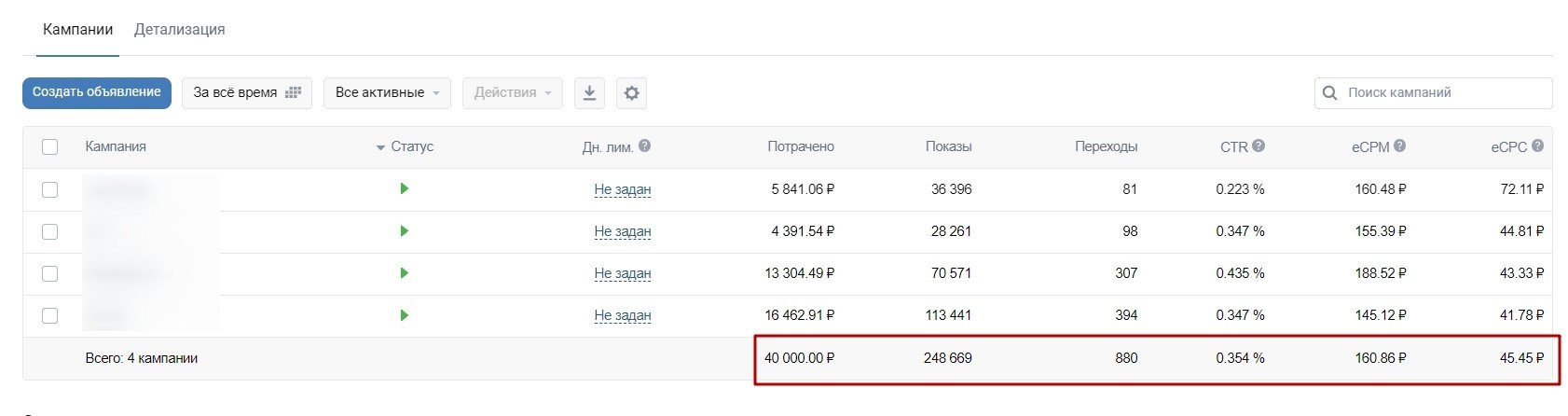Image resolution: width=1568 pixels, height=416 pixels.
Task: Click the download statistics icon
Action: pyautogui.click(x=589, y=93)
